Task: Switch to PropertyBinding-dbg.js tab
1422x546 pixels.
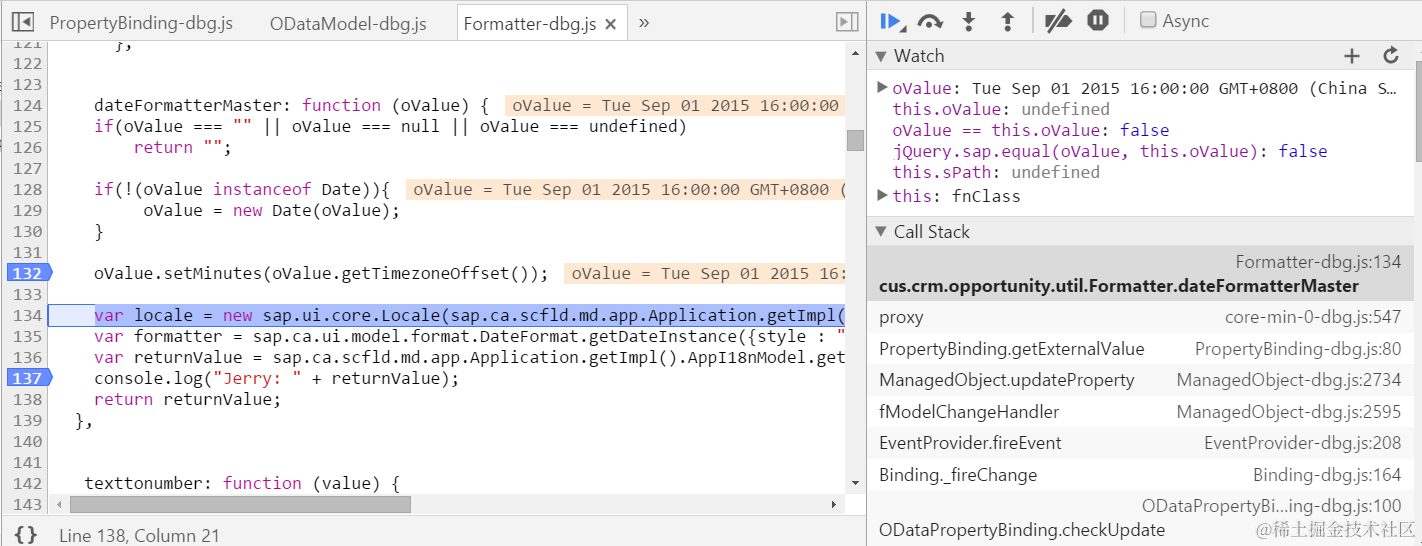Action: (x=141, y=23)
